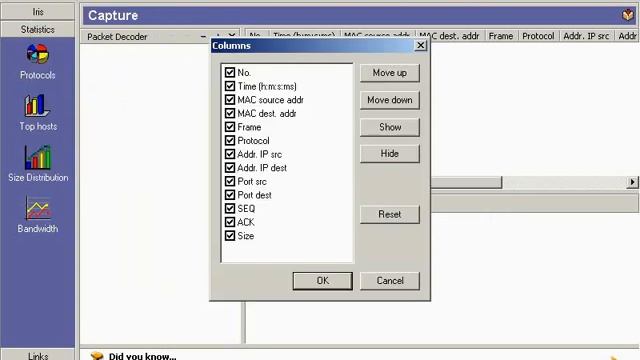Click the horizontal scrollbar right arrow
Screen dimensions: 640x360
click(x=632, y=182)
